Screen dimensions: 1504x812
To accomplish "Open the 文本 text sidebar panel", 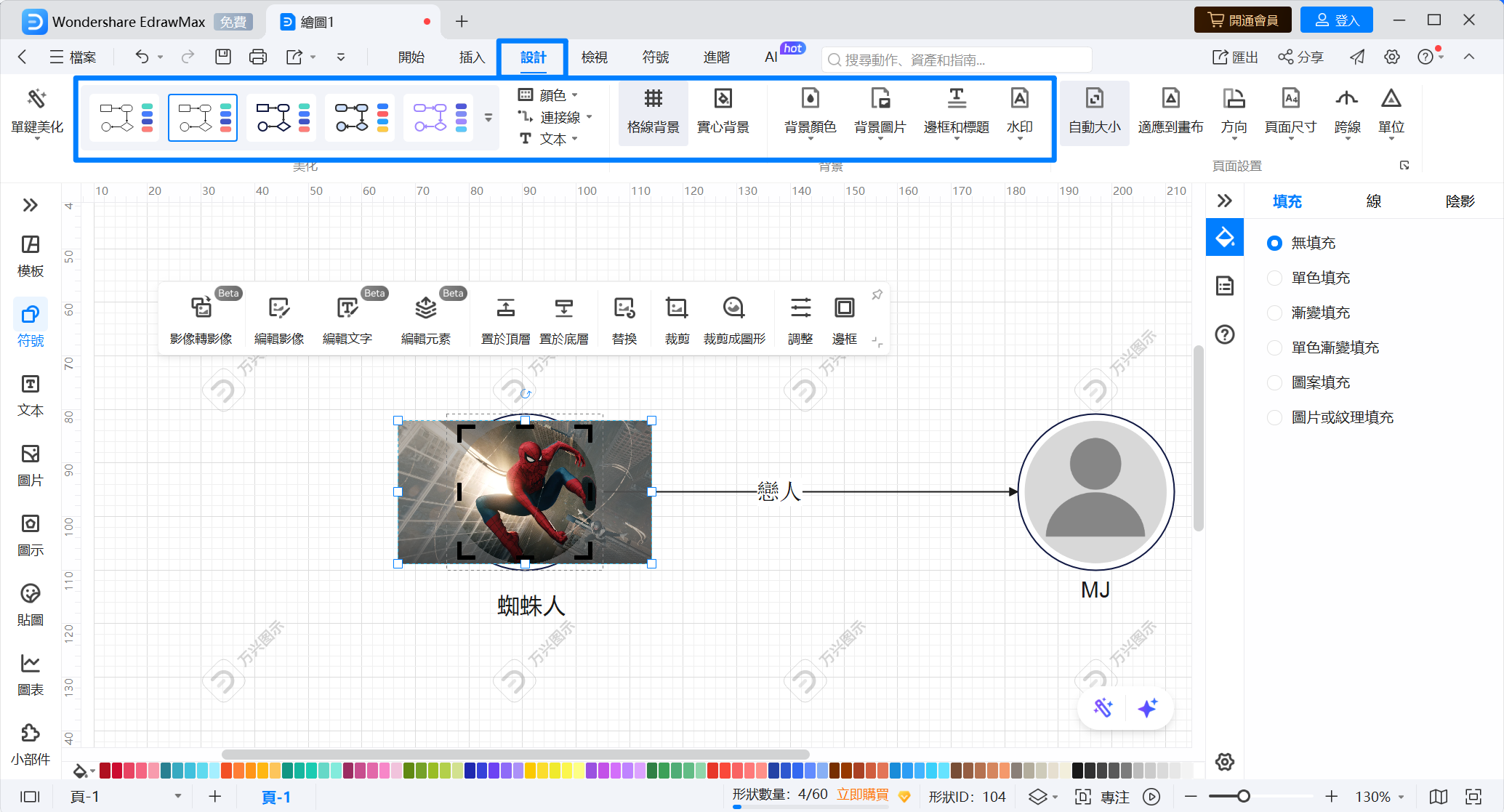I will pyautogui.click(x=31, y=395).
